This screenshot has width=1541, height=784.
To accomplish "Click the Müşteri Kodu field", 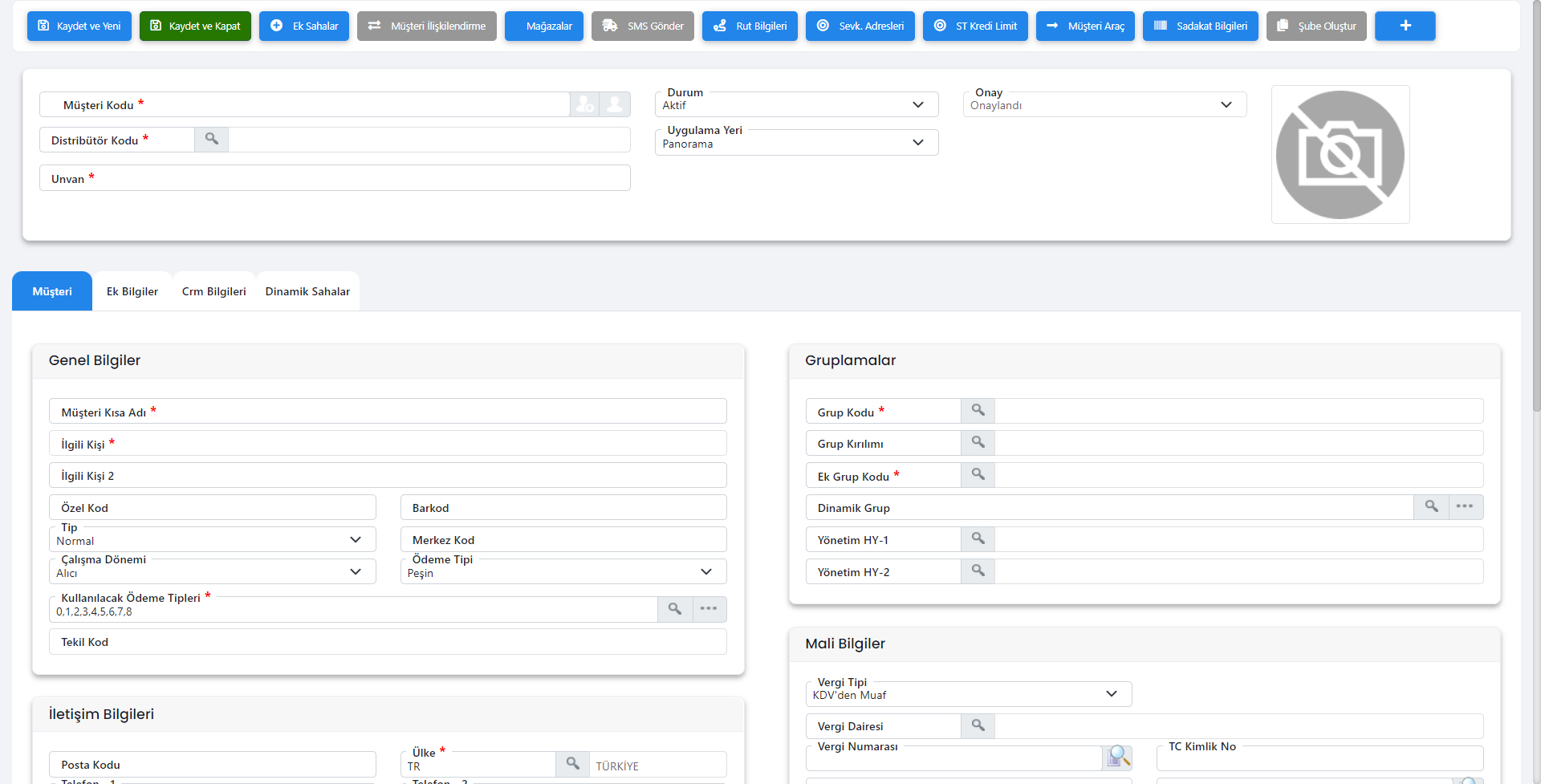I will [305, 104].
